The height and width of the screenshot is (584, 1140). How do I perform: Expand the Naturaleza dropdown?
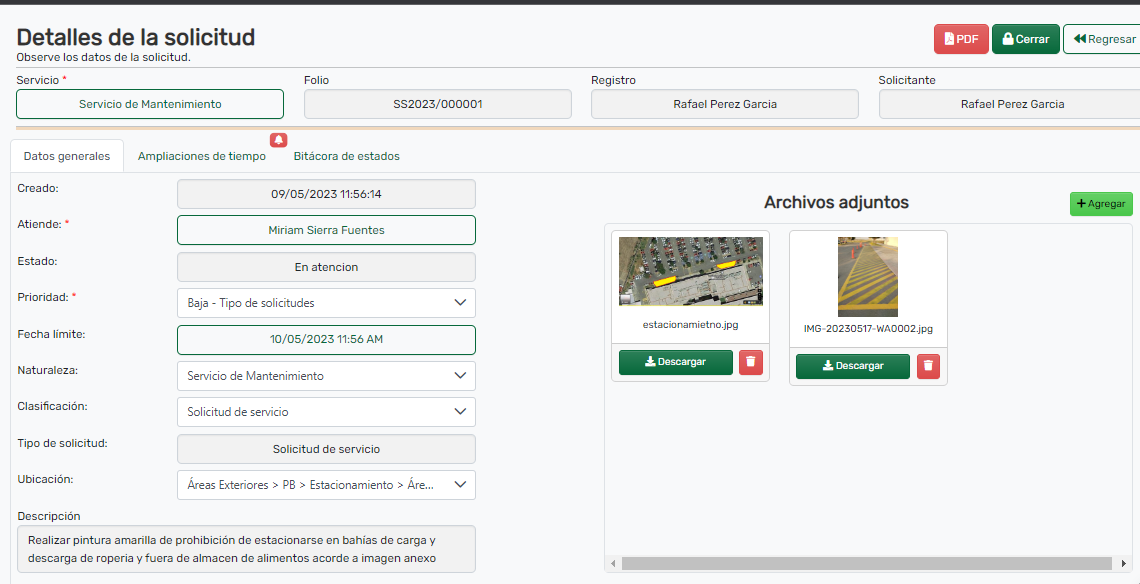(x=325, y=376)
